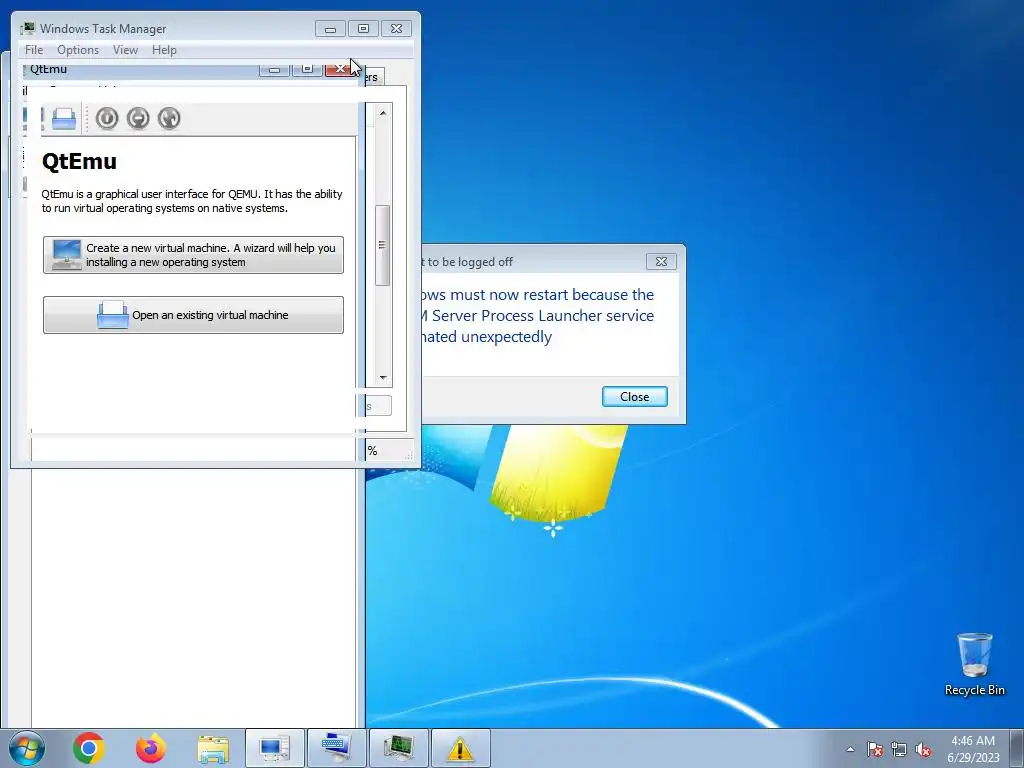The image size is (1024, 768).
Task: Click the Close button in restart dialog
Action: 634,396
